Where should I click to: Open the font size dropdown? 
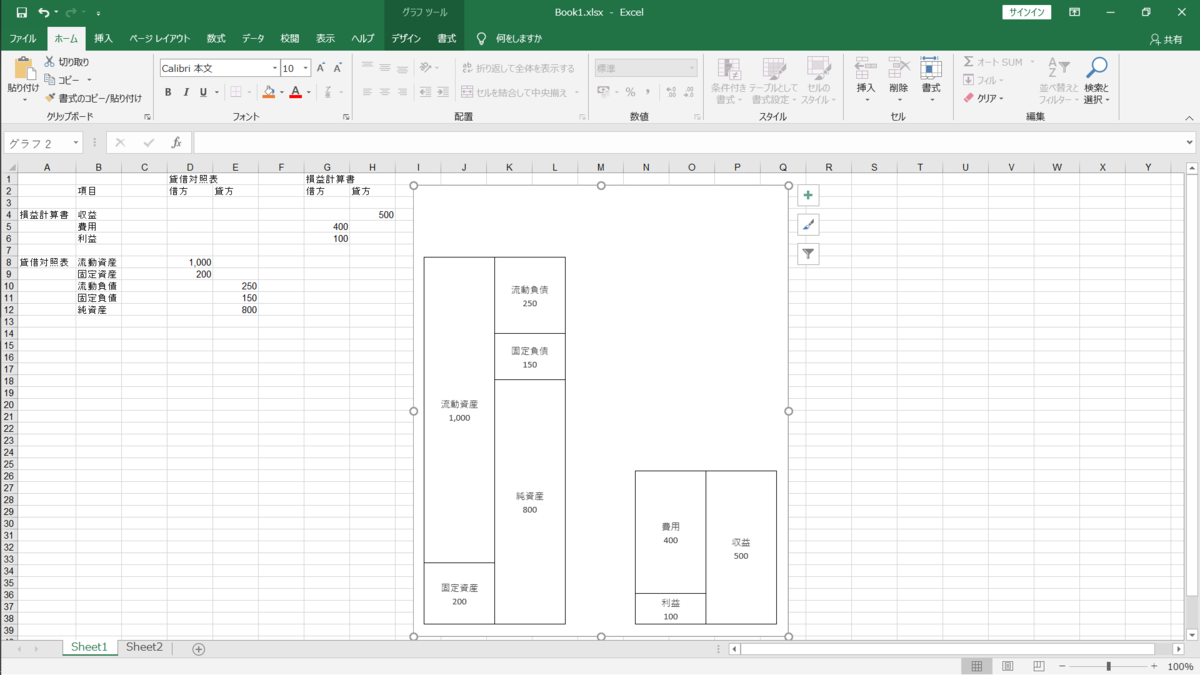click(x=306, y=68)
